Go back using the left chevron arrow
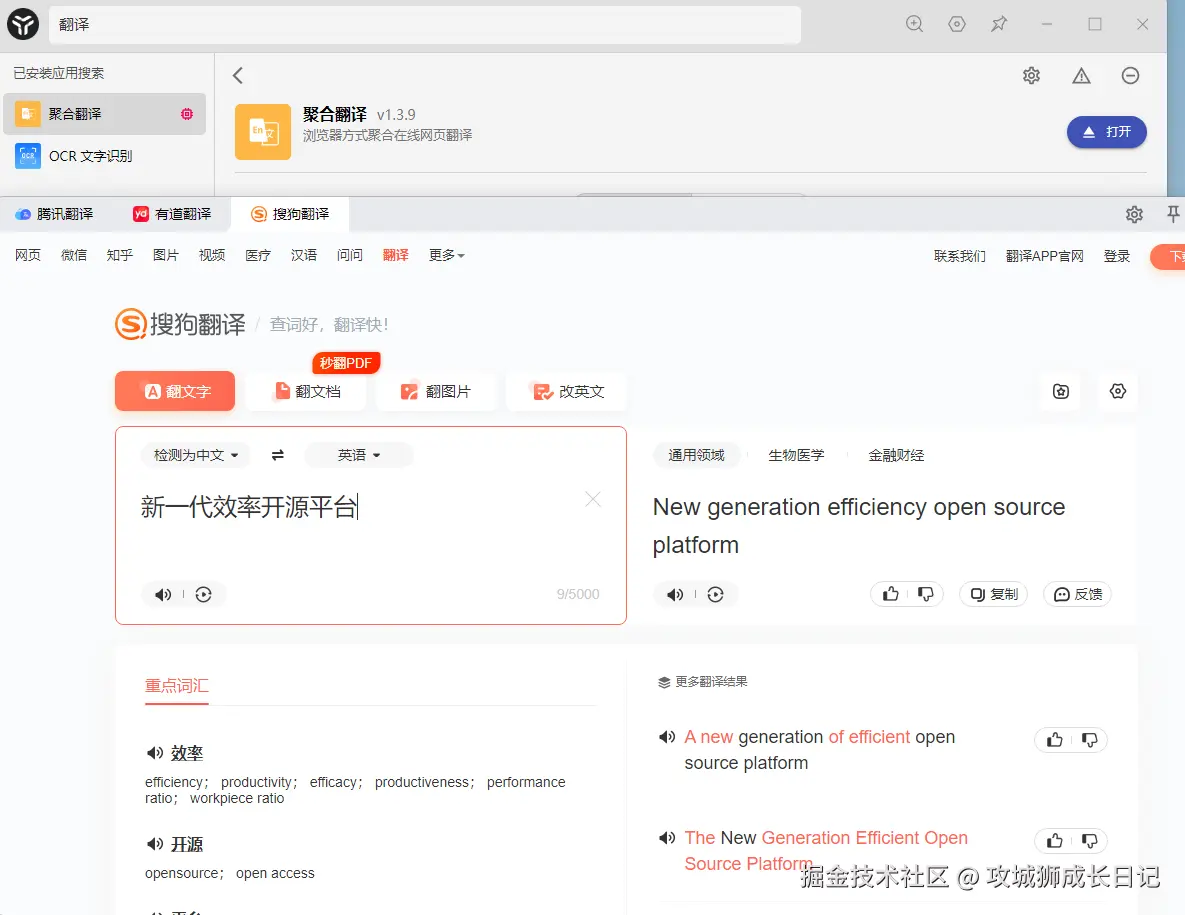The image size is (1185, 915). click(238, 76)
